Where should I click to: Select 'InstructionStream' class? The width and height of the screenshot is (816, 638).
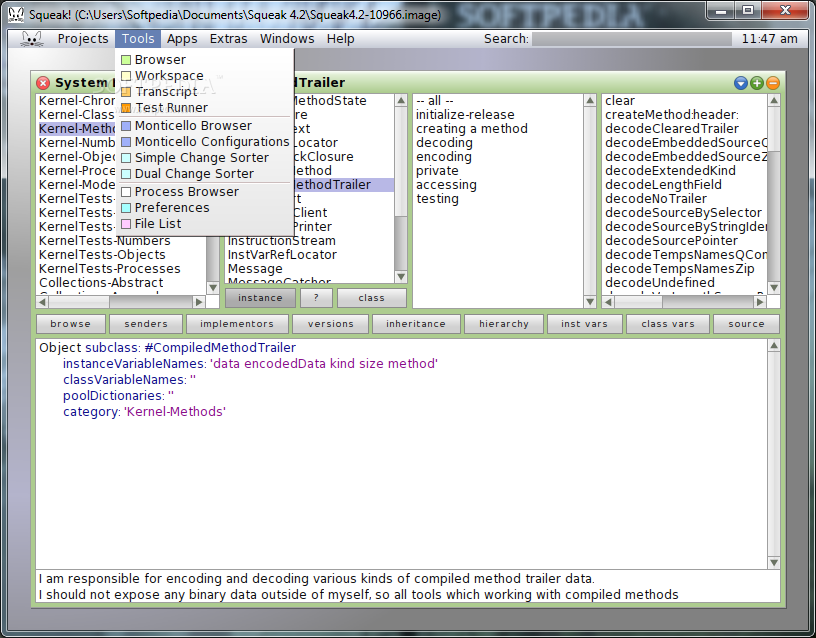[x=282, y=241]
